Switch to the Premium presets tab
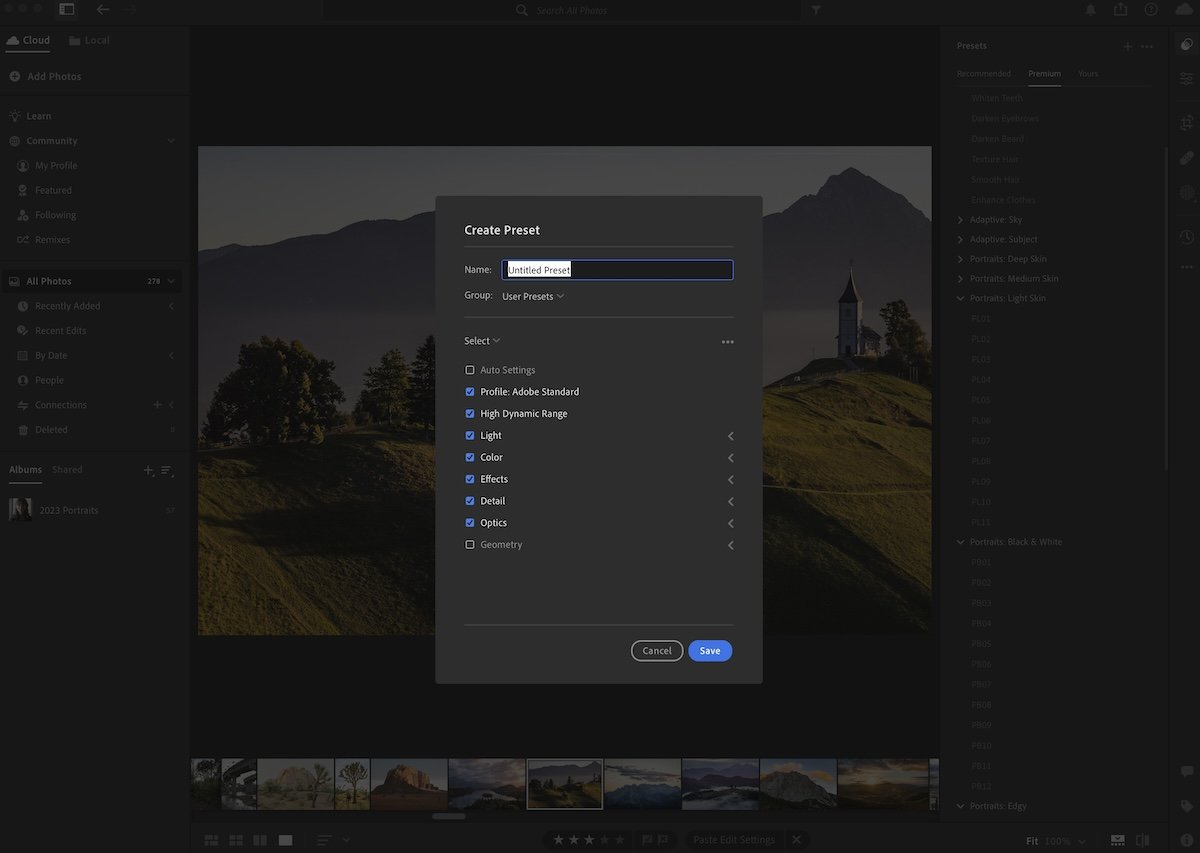1200x853 pixels. 1044,73
